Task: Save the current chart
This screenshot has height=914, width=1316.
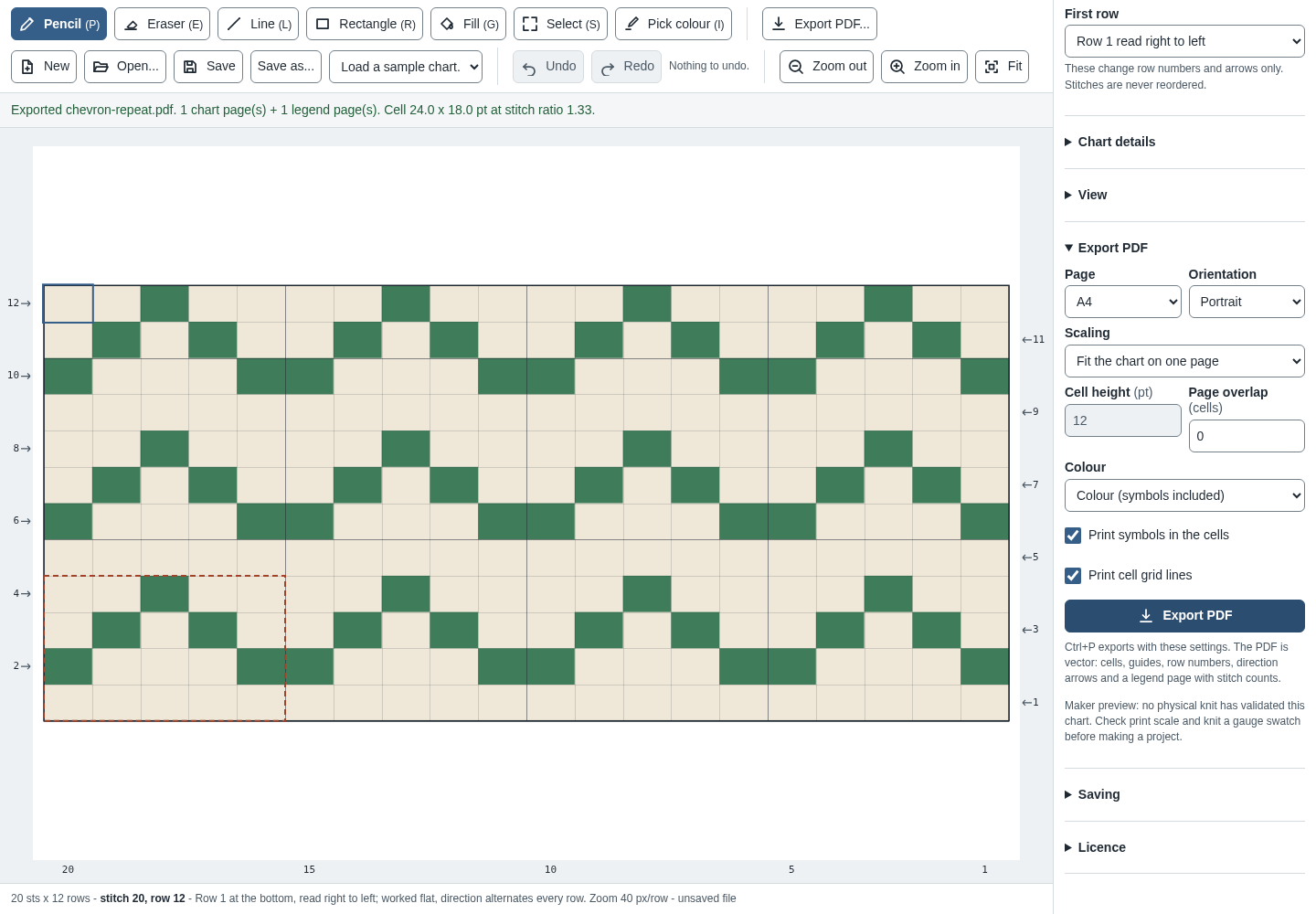Action: pos(208,67)
